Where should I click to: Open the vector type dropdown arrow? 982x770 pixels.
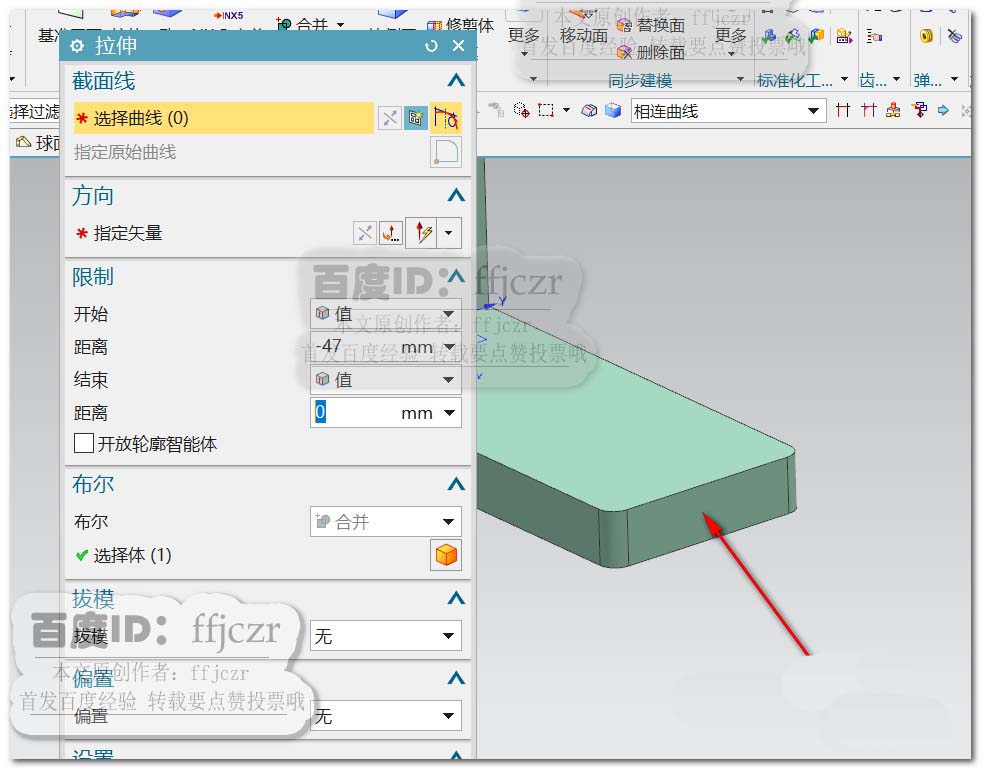[449, 233]
